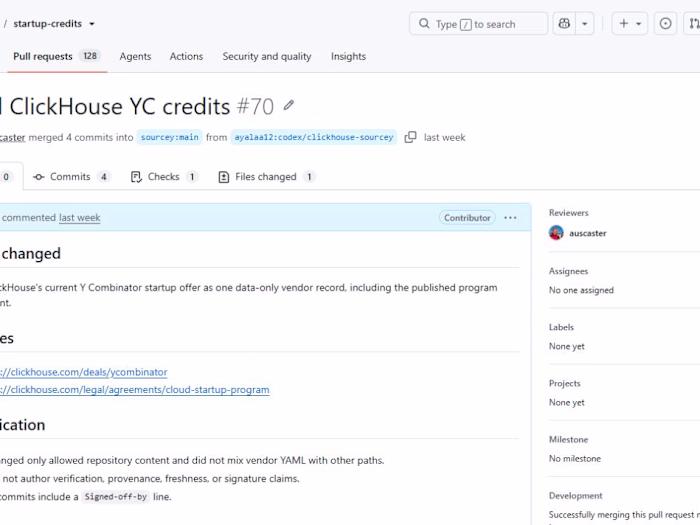Click the Contributor badge

[467, 218]
